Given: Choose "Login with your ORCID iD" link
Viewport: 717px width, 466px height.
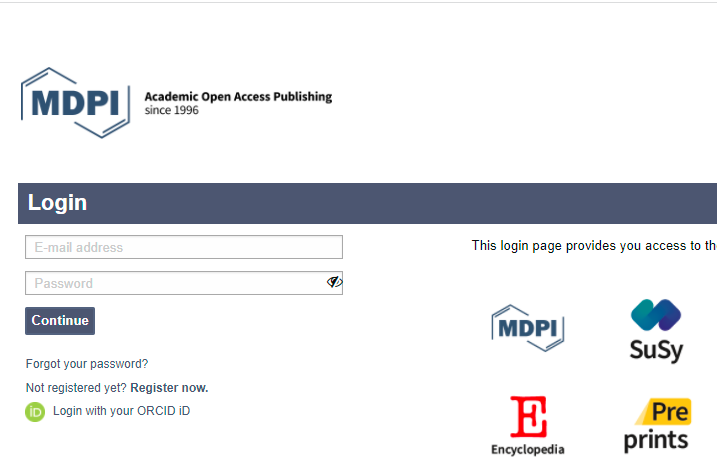Looking at the screenshot, I should [121, 411].
